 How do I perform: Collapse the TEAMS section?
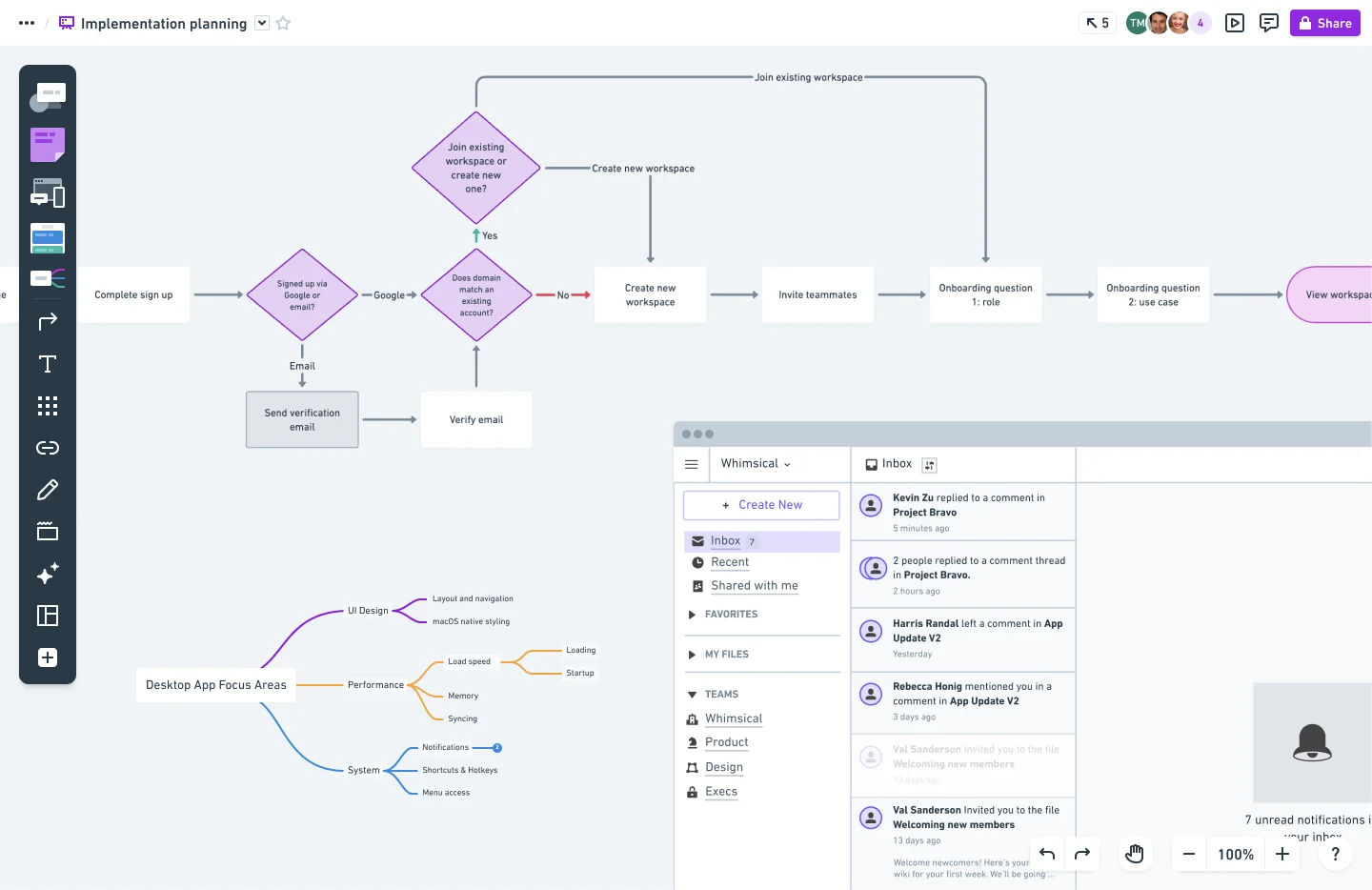click(x=692, y=695)
